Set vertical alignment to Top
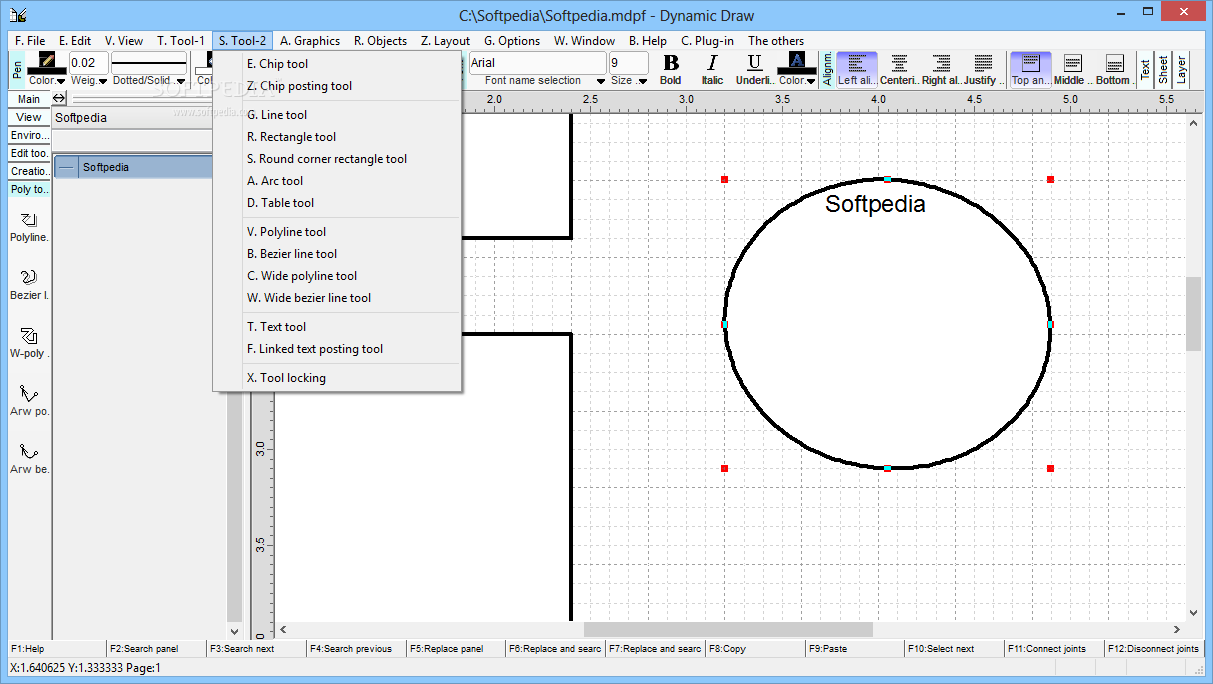Viewport: 1213px width, 684px height. click(x=1030, y=68)
